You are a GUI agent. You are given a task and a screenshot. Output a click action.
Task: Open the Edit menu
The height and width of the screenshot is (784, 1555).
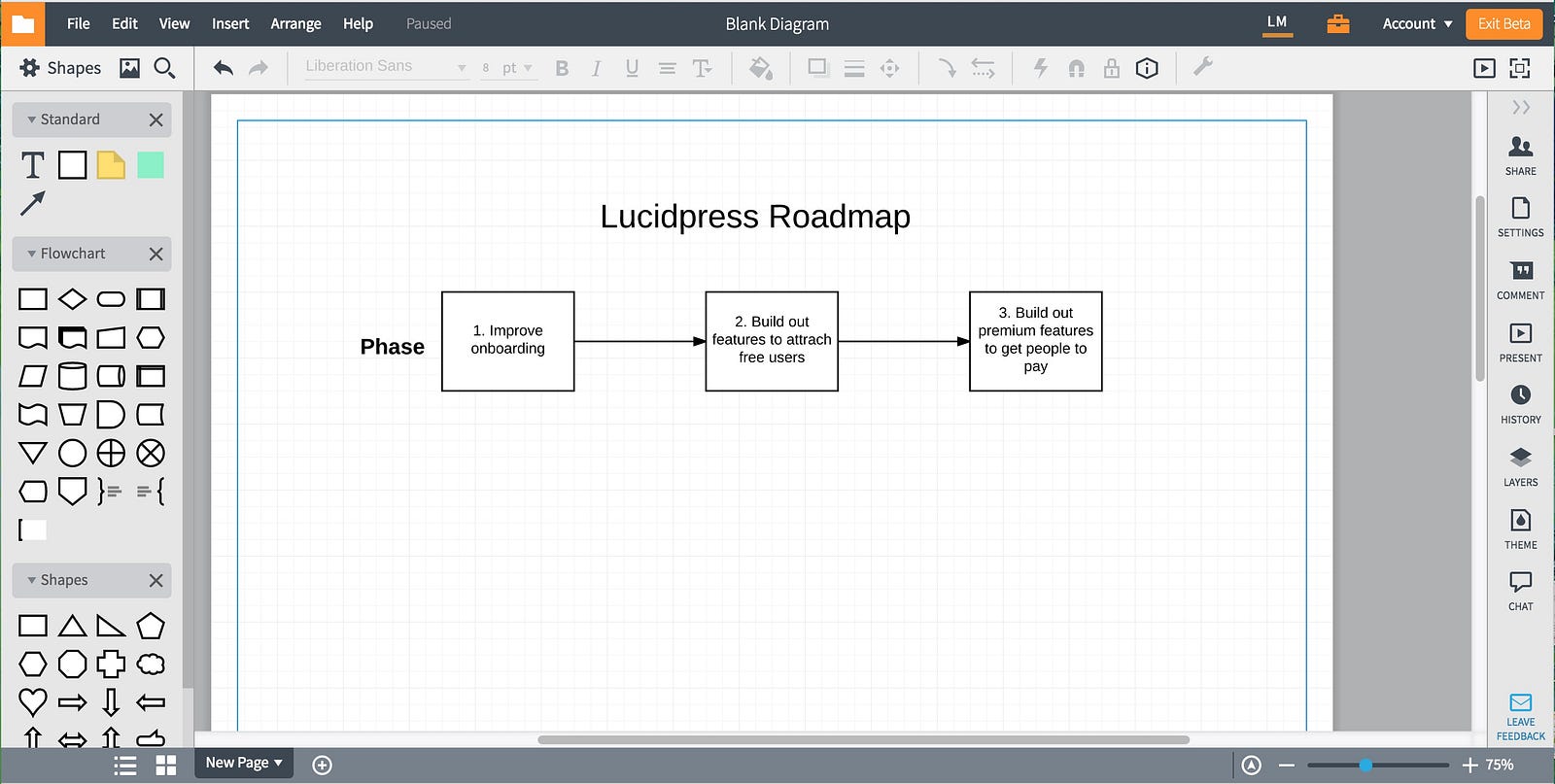(124, 23)
